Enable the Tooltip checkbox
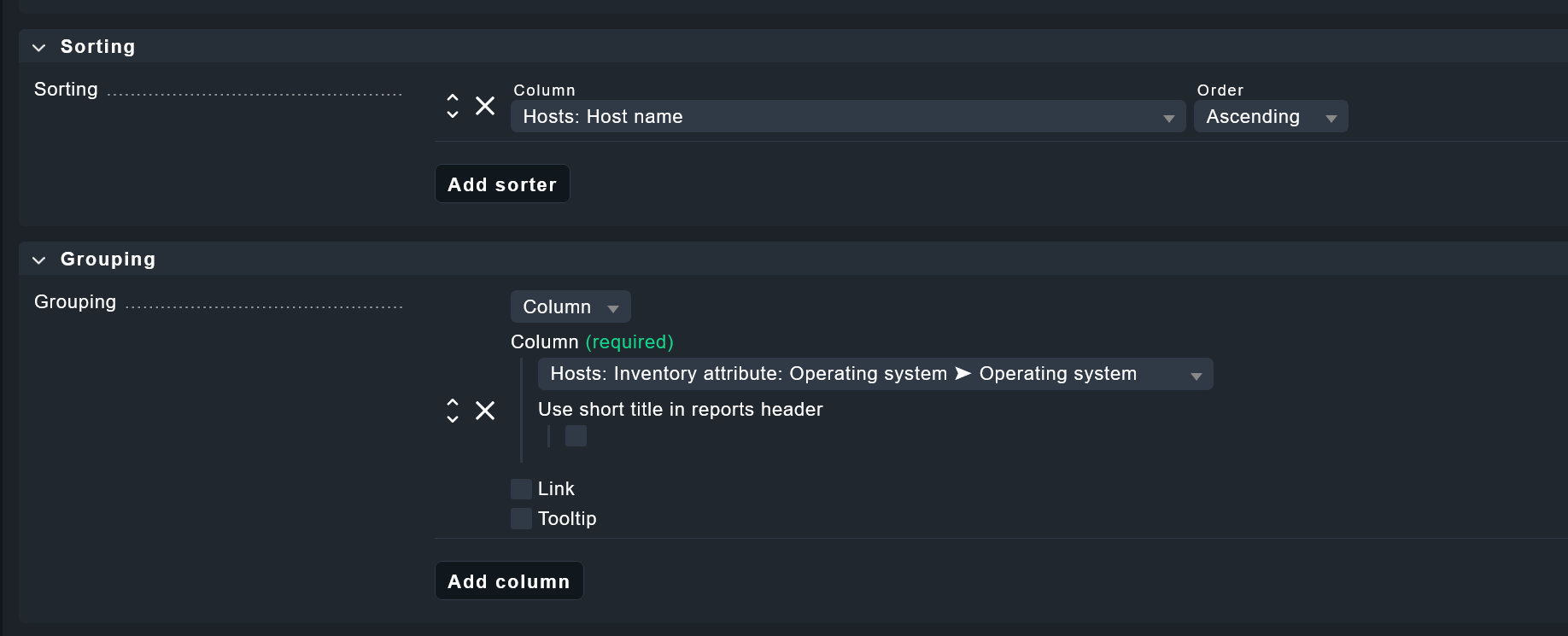 tap(521, 519)
